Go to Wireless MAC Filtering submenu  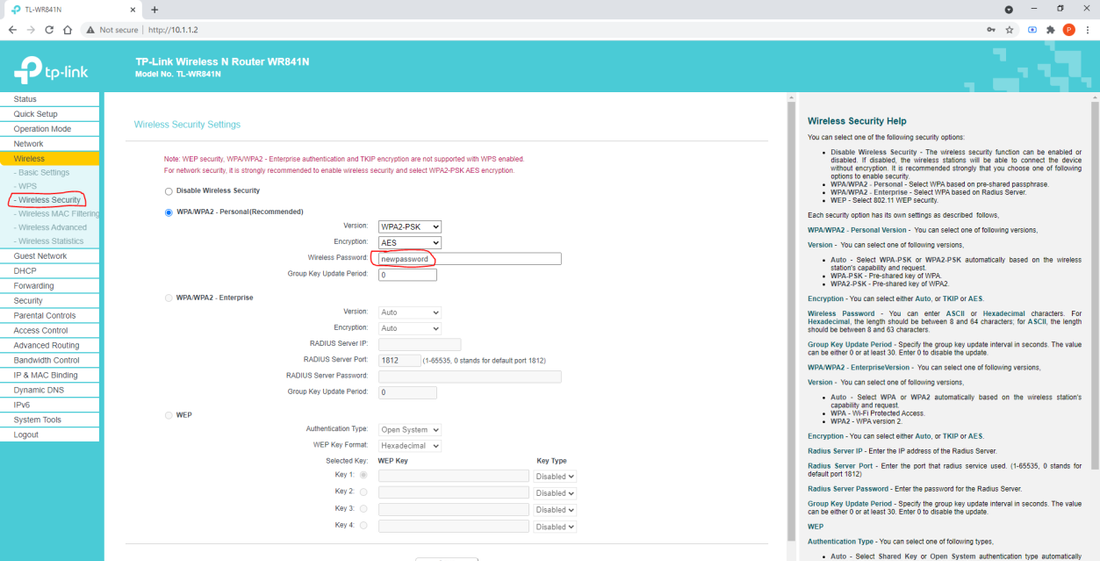[x=56, y=214]
